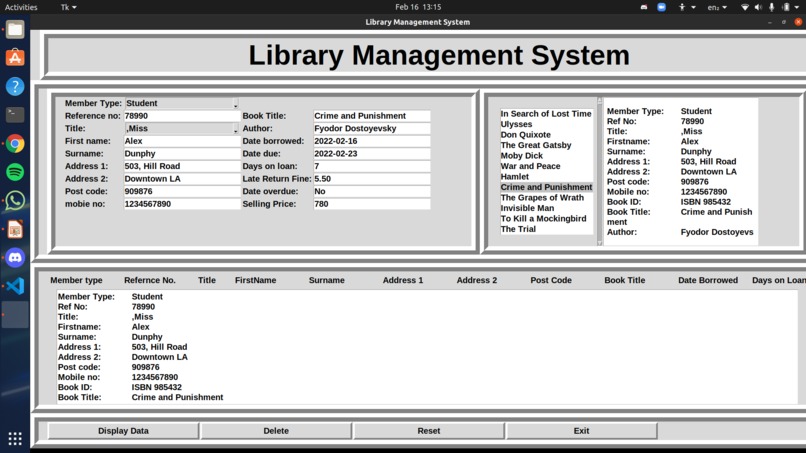Screen dimensions: 806x453
Task: Click the Author field
Action: (x=372, y=129)
